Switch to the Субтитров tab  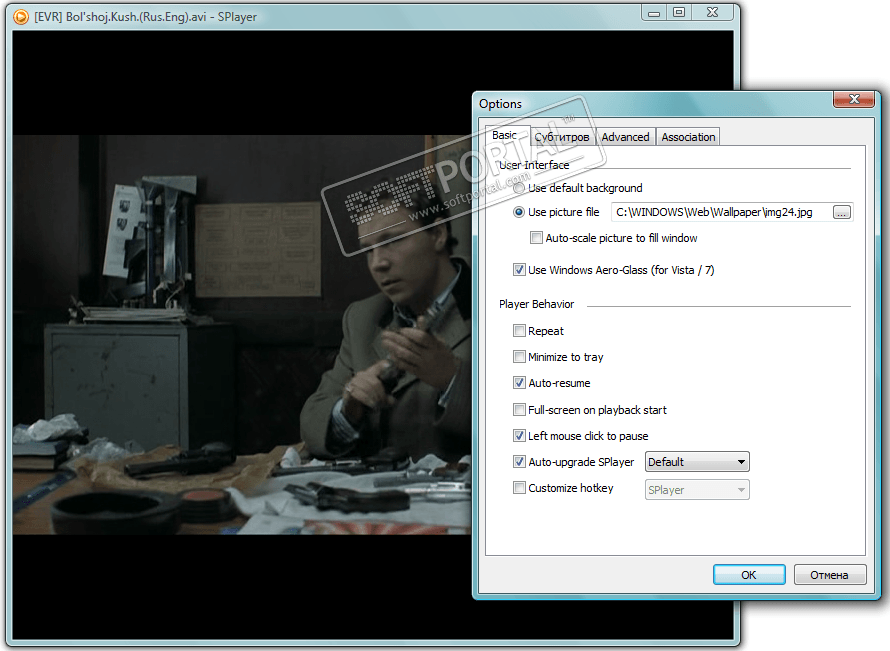point(562,137)
